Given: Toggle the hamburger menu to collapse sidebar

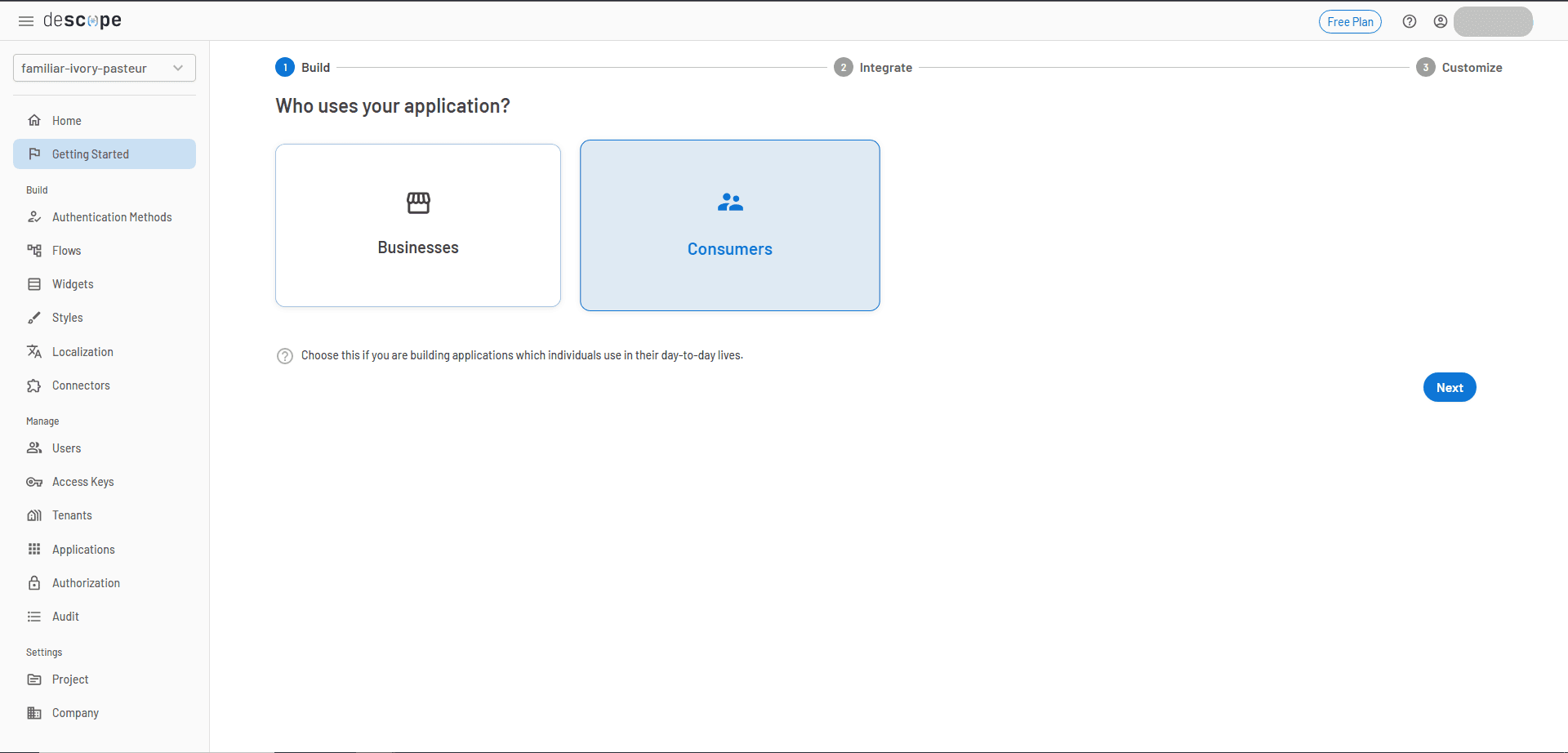Looking at the screenshot, I should click(25, 20).
